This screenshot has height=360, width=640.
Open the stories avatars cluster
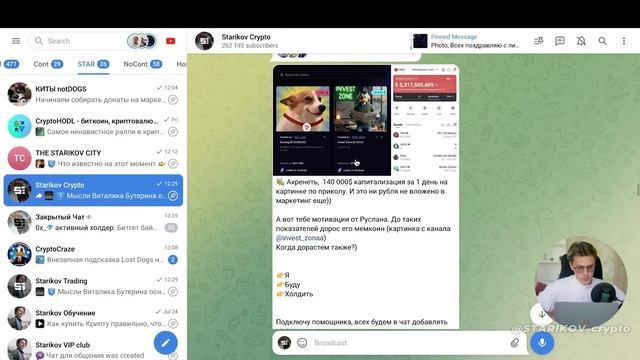(x=142, y=41)
